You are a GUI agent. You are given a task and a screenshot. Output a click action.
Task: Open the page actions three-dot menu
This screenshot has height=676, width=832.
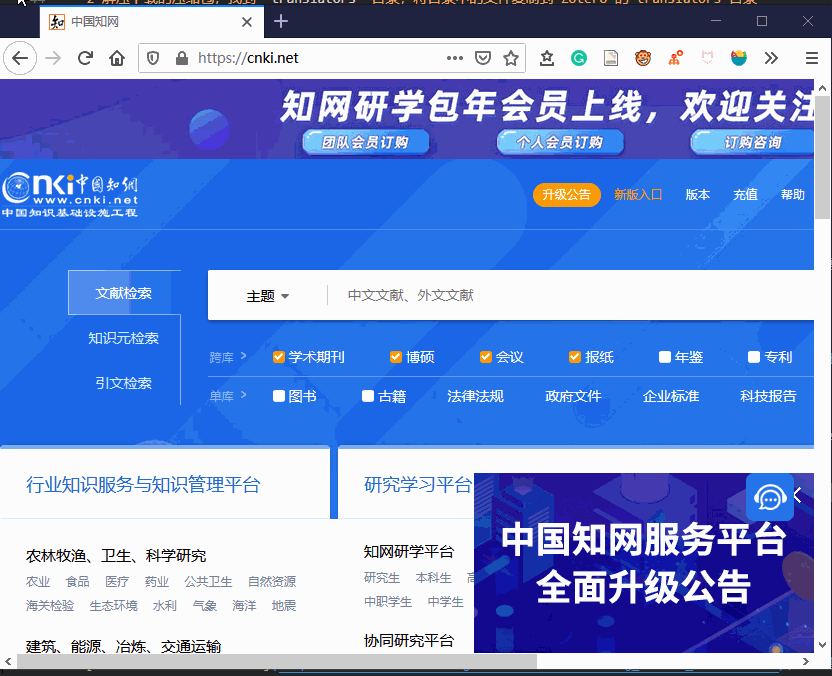[x=455, y=58]
